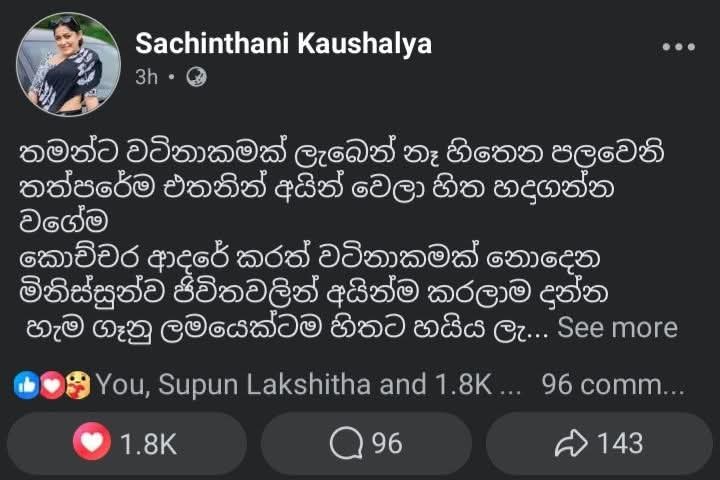
Task: Expand the post with See more
Action: pyautogui.click(x=617, y=328)
